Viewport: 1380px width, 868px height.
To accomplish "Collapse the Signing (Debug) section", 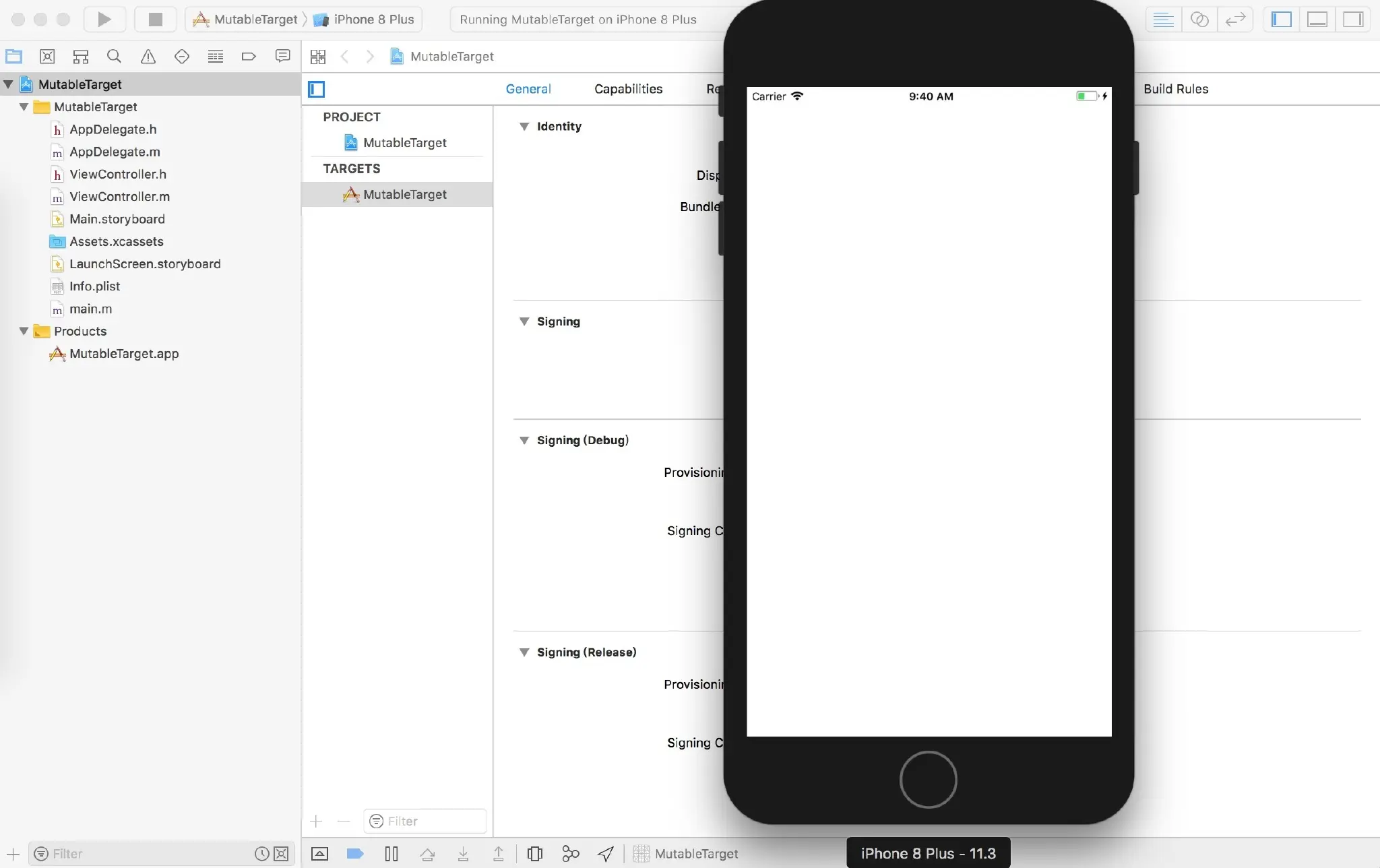I will [x=524, y=440].
